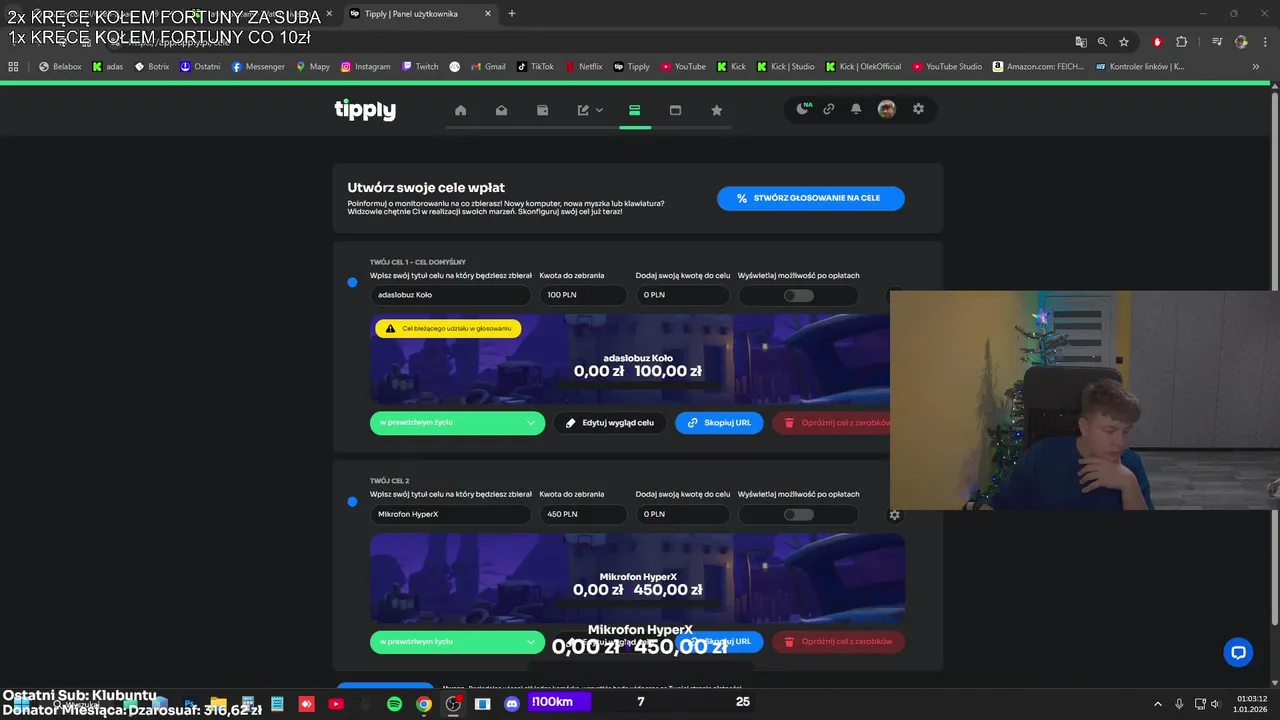The width and height of the screenshot is (1280, 720).
Task: Click the link chain icon in header
Action: 829,109
